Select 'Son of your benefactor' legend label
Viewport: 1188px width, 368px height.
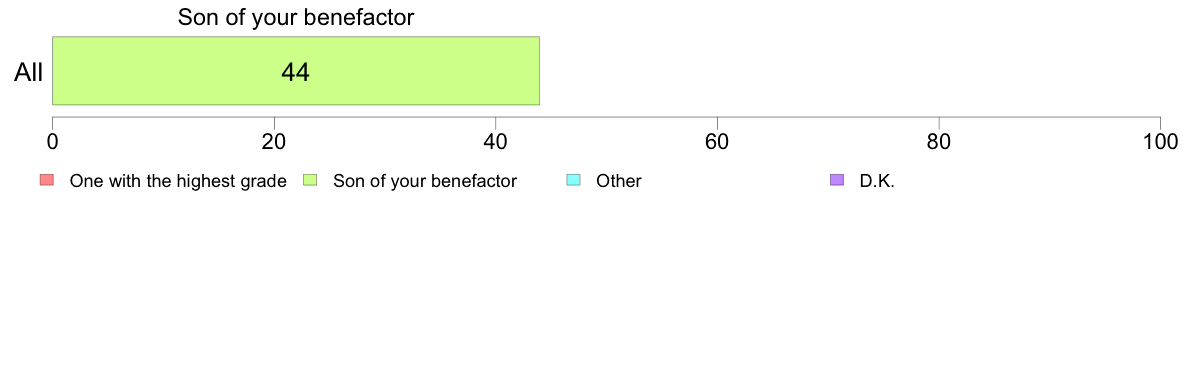pos(425,181)
